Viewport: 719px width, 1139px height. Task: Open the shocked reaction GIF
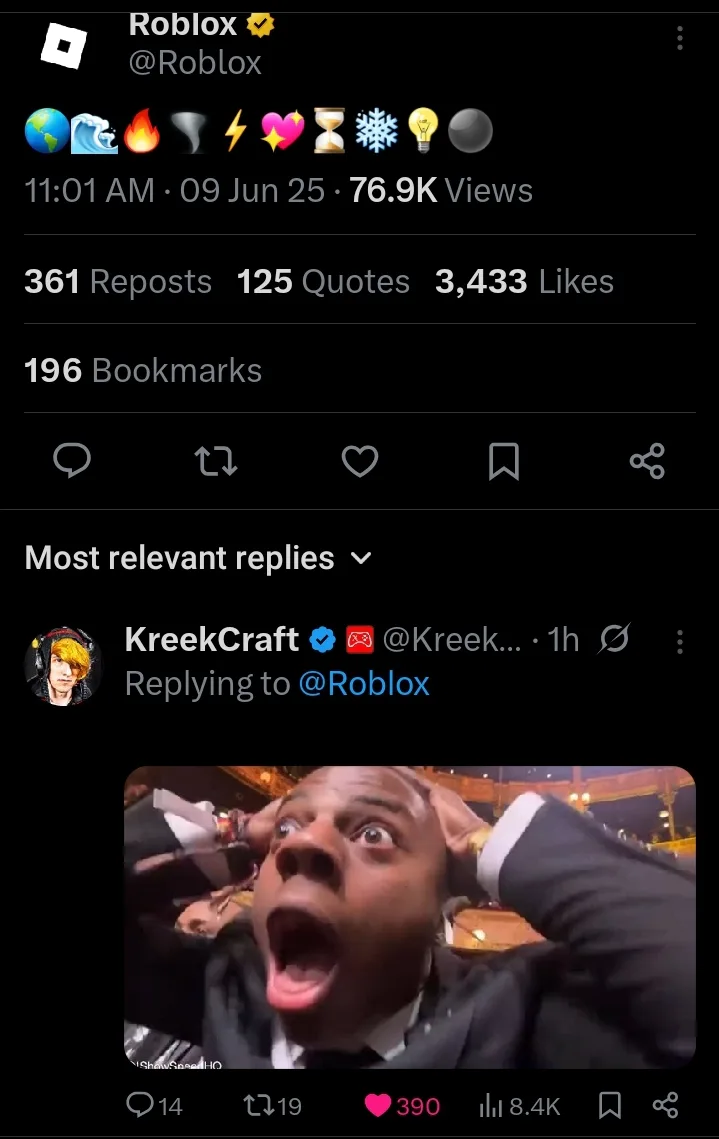tap(409, 916)
